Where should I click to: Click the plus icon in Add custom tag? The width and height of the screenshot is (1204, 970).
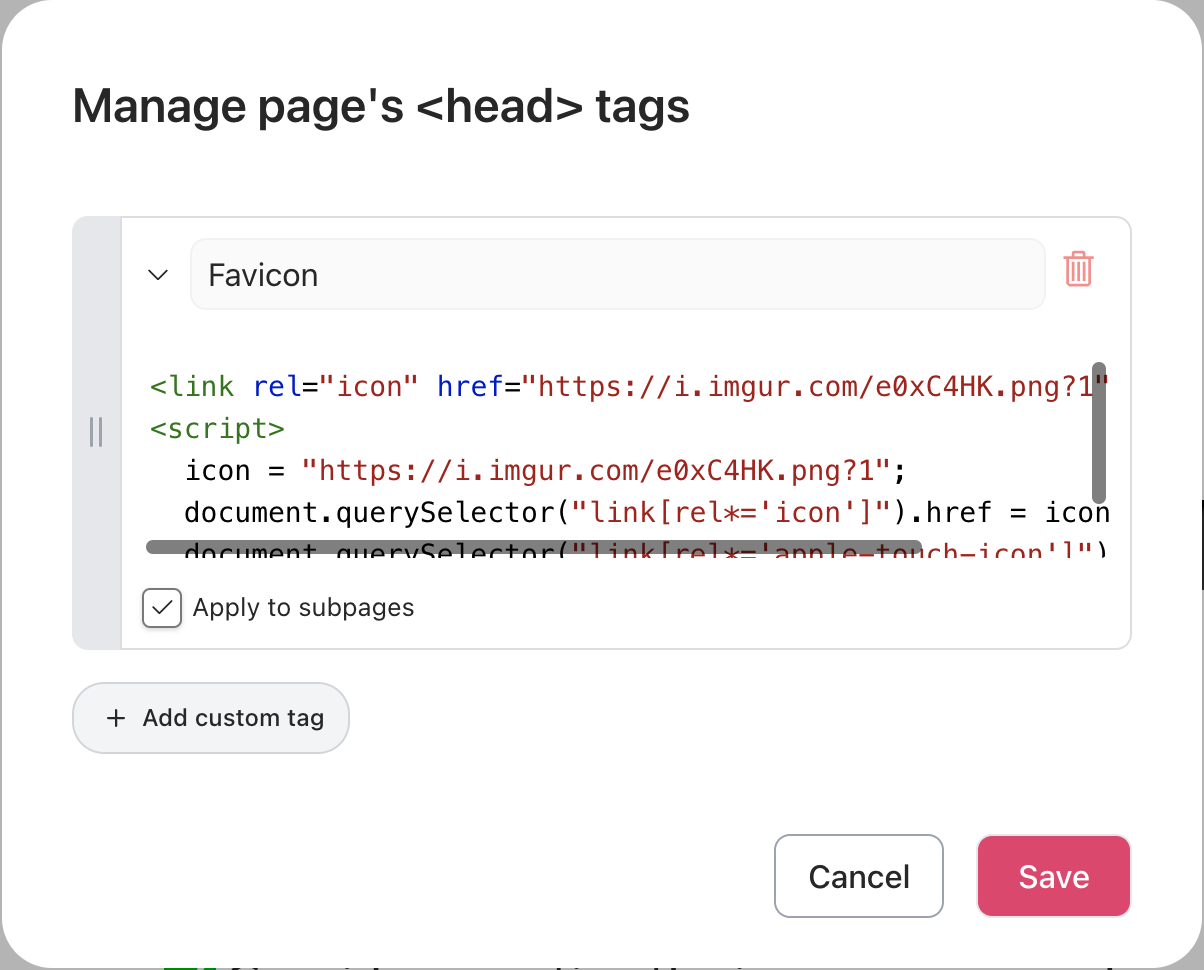click(116, 718)
